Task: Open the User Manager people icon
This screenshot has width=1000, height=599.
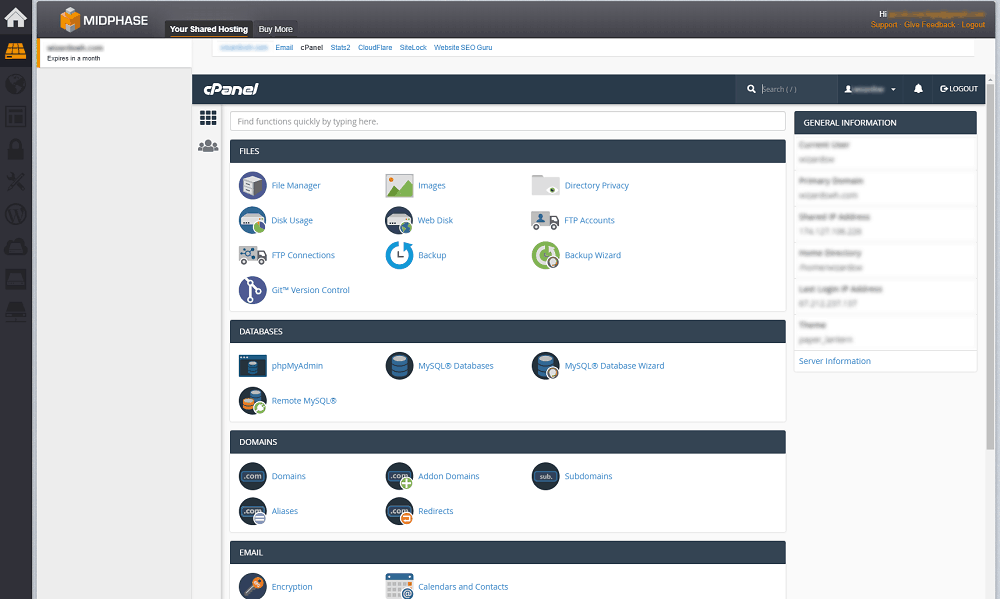Action: pos(208,146)
